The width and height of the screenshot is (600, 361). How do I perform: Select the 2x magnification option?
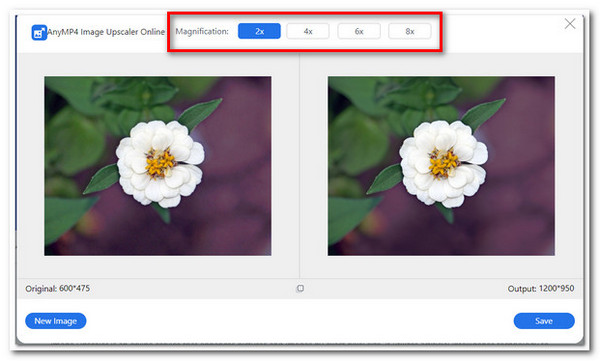(x=259, y=31)
